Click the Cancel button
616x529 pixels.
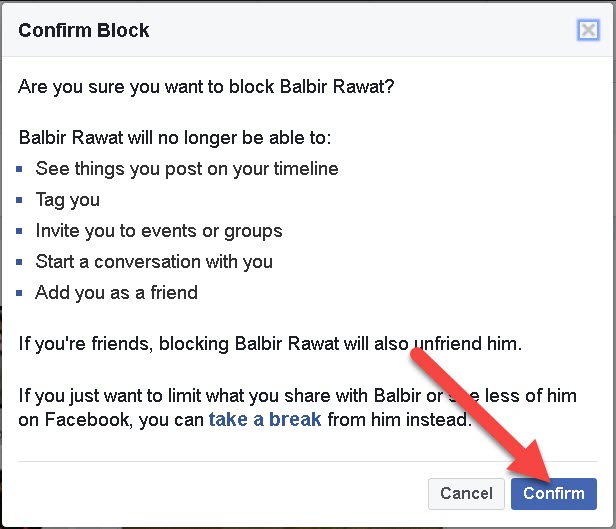[466, 493]
